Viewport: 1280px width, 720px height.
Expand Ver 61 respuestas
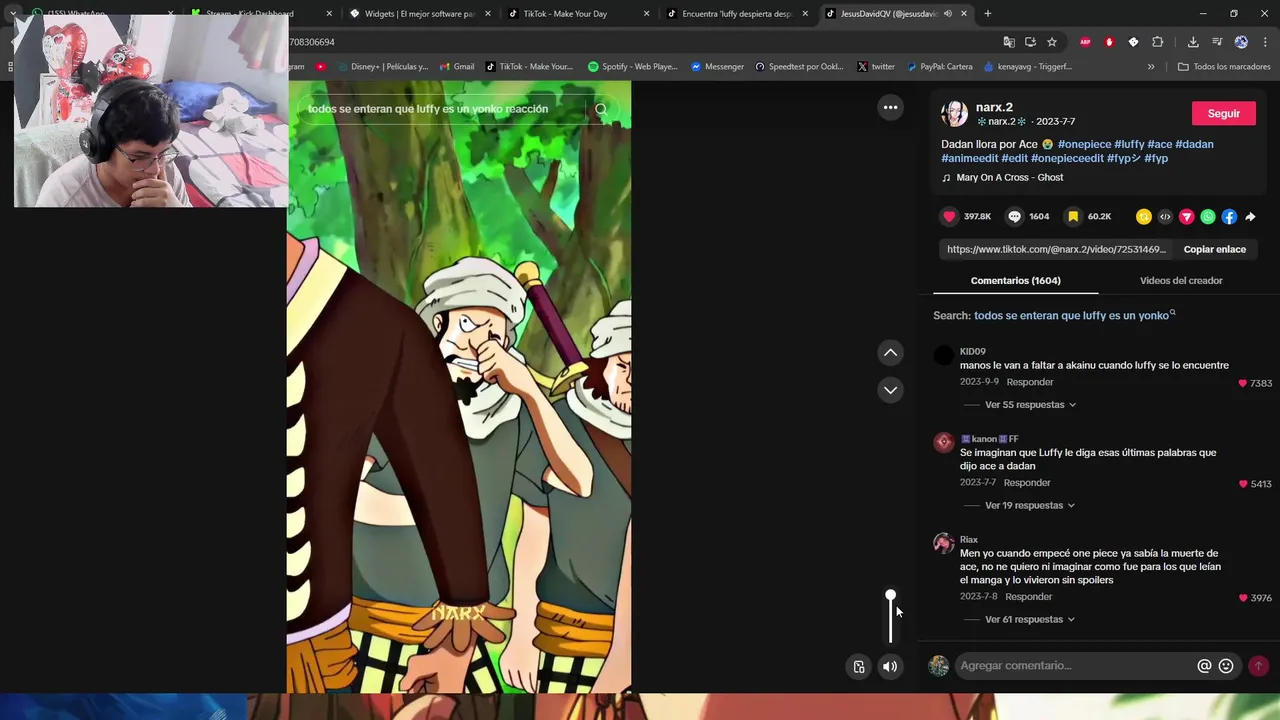pos(1030,620)
